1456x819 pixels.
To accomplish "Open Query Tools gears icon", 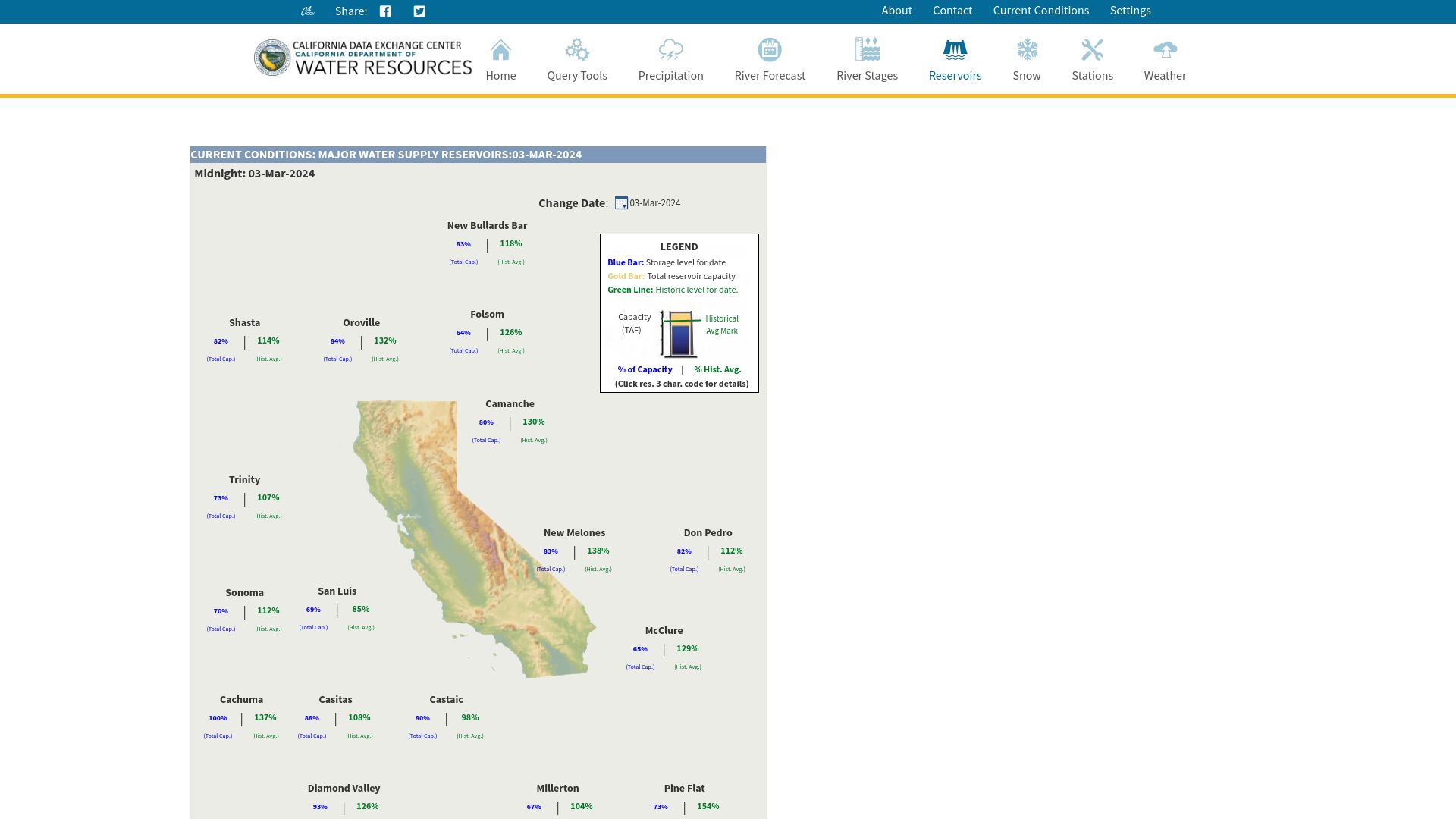I will coord(577,50).
